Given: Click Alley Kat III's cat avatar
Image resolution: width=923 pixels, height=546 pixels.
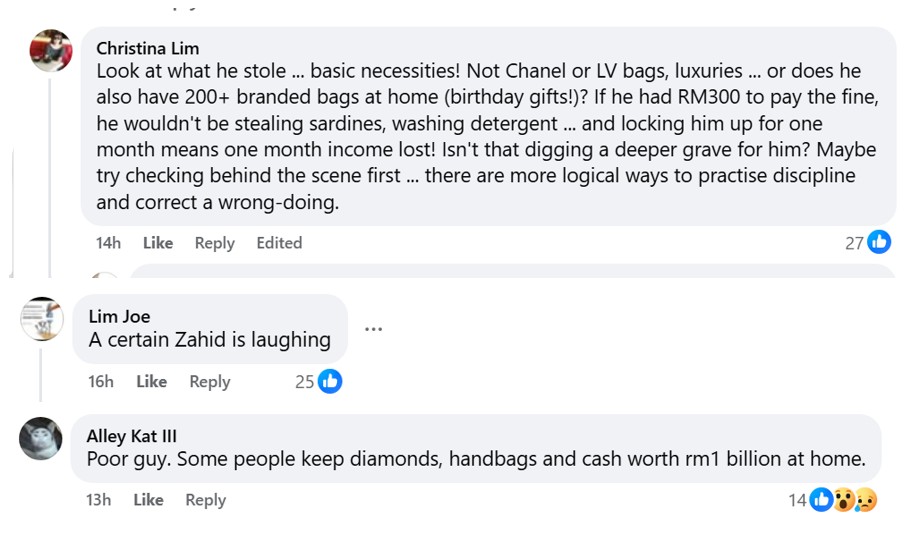Looking at the screenshot, I should pyautogui.click(x=41, y=439).
